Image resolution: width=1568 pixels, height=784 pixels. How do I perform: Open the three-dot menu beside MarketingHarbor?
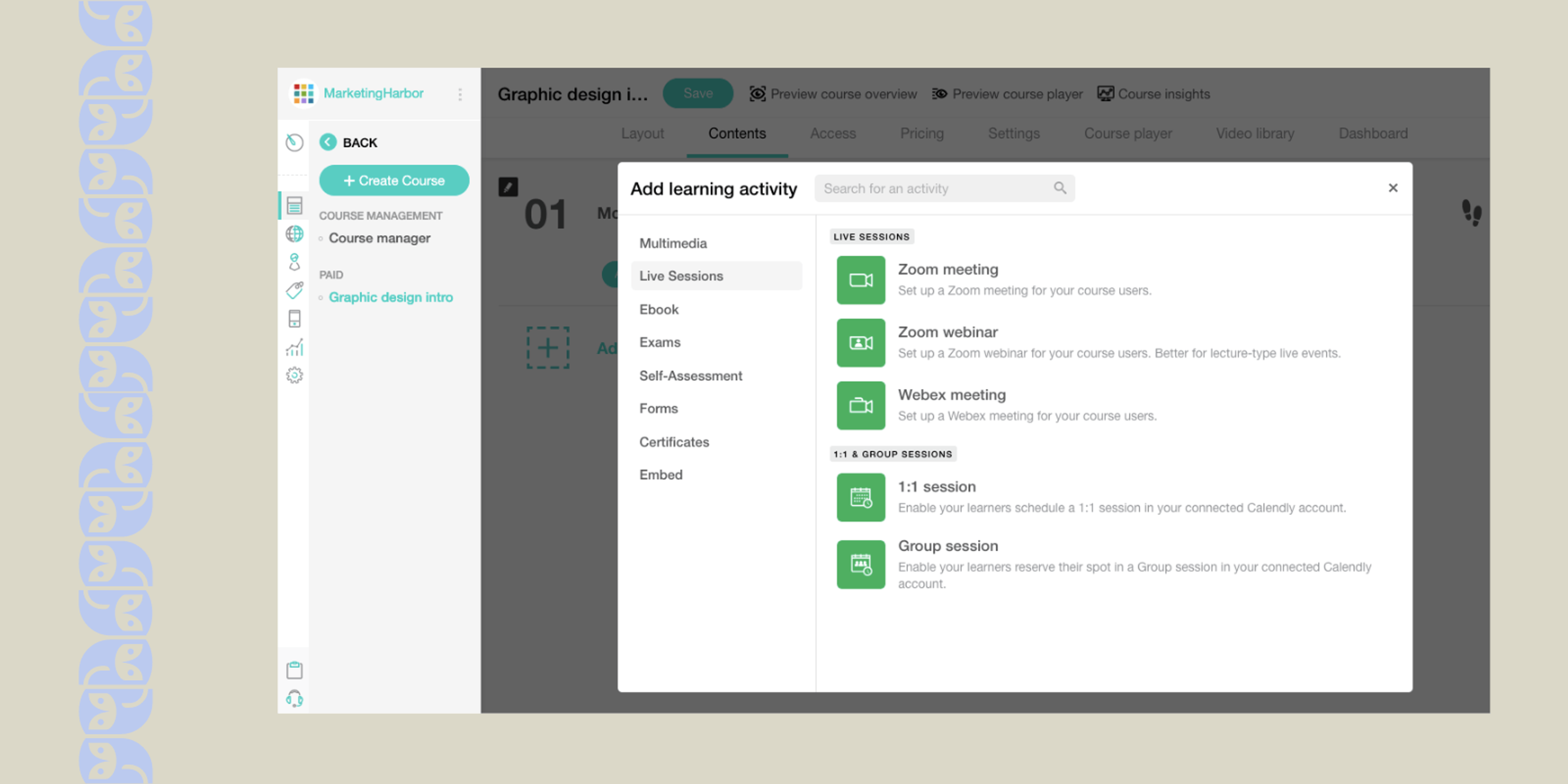tap(460, 94)
